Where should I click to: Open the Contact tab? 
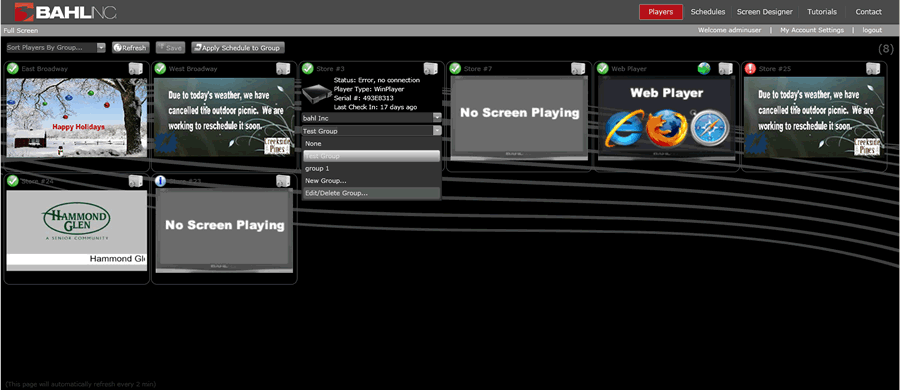[x=868, y=12]
